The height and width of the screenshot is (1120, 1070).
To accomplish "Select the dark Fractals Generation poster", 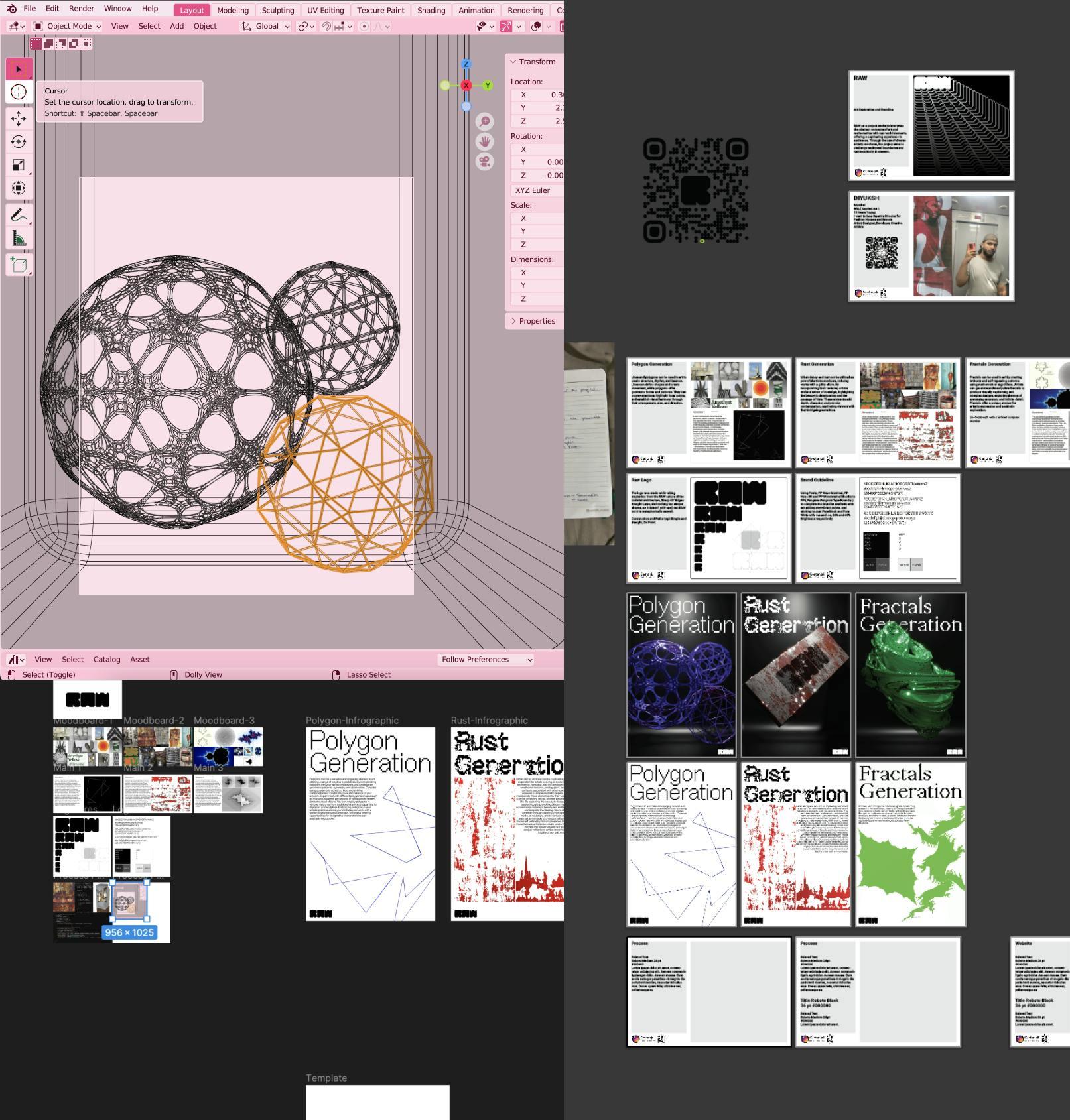I will [x=911, y=675].
